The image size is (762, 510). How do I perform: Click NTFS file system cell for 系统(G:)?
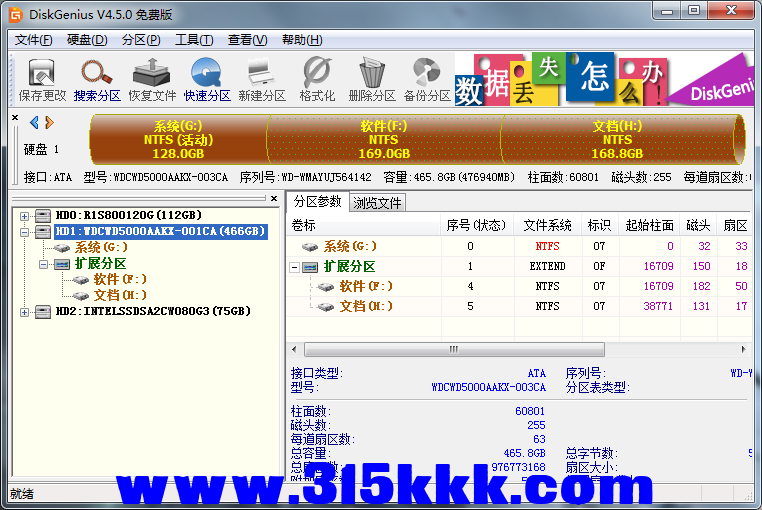(548, 246)
